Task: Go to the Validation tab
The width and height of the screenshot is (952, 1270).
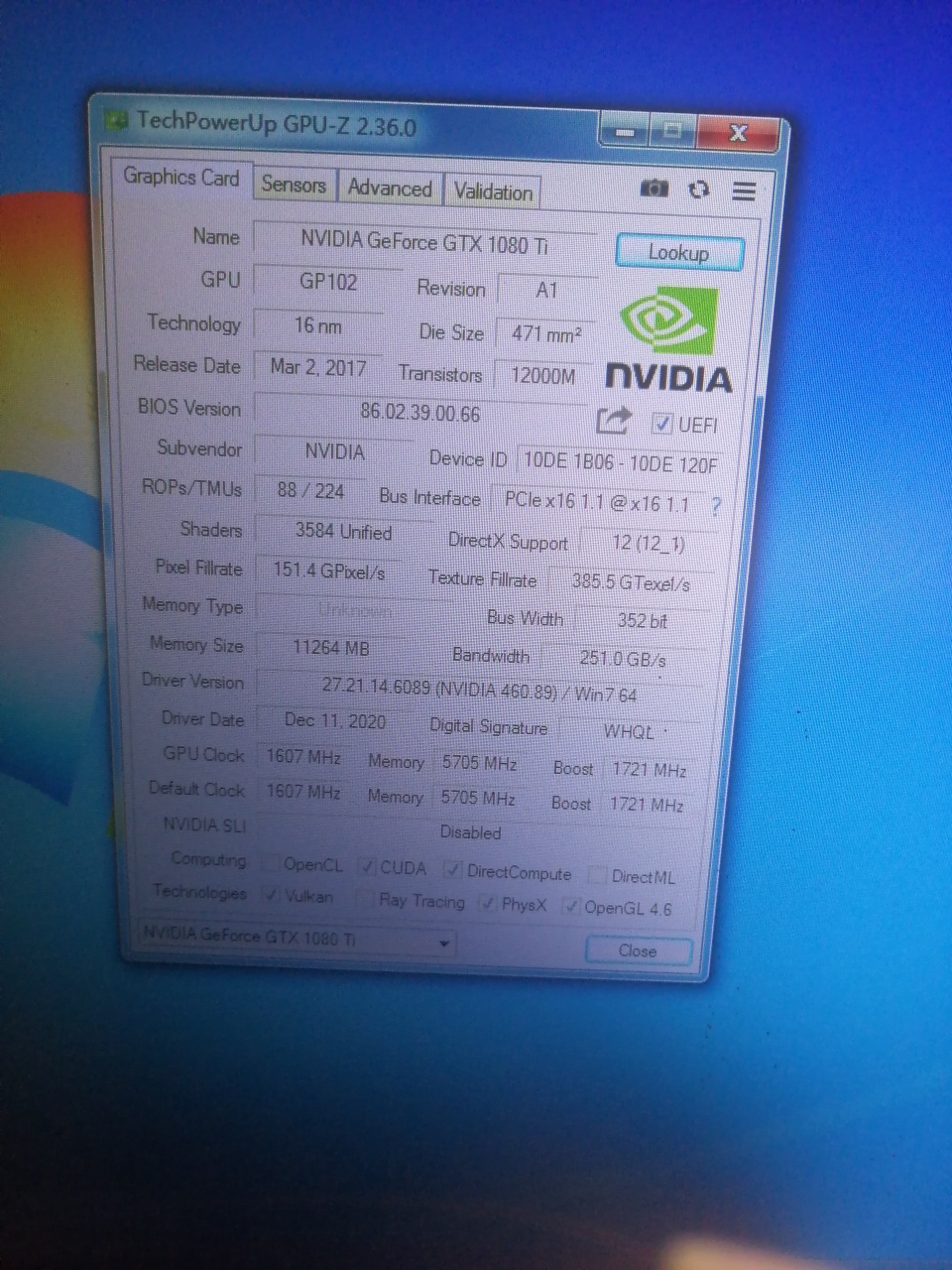Action: coord(493,191)
